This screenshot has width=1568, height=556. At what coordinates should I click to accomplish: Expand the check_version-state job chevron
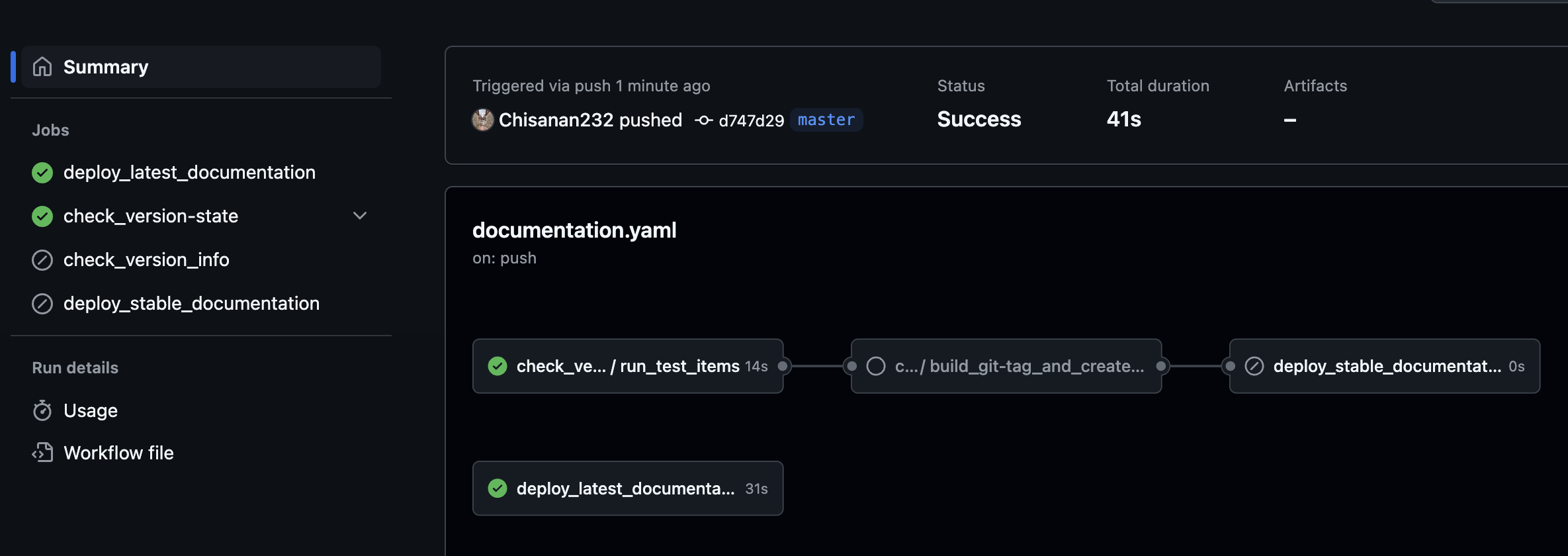tap(360, 216)
